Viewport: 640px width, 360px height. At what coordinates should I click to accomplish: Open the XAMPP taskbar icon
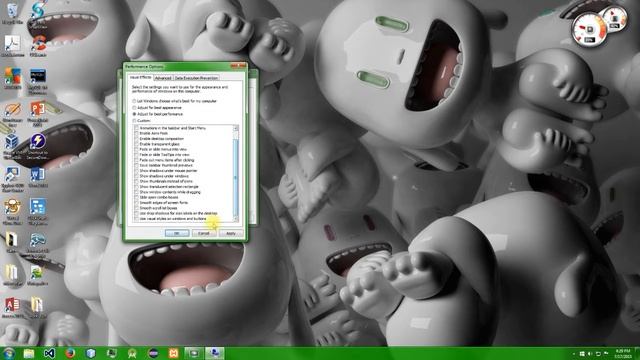click(173, 353)
